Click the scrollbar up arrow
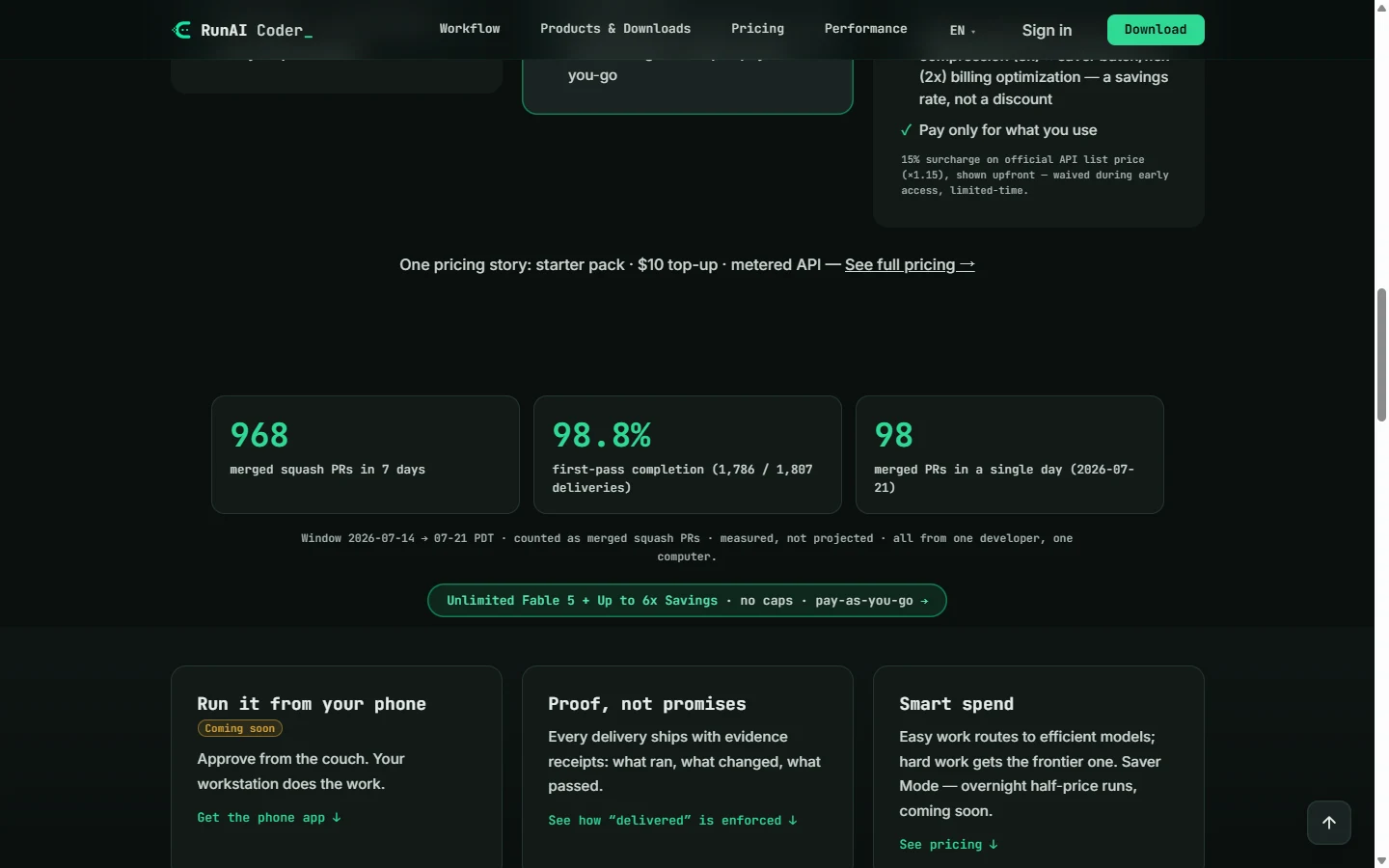This screenshot has width=1389, height=868. point(1381,7)
